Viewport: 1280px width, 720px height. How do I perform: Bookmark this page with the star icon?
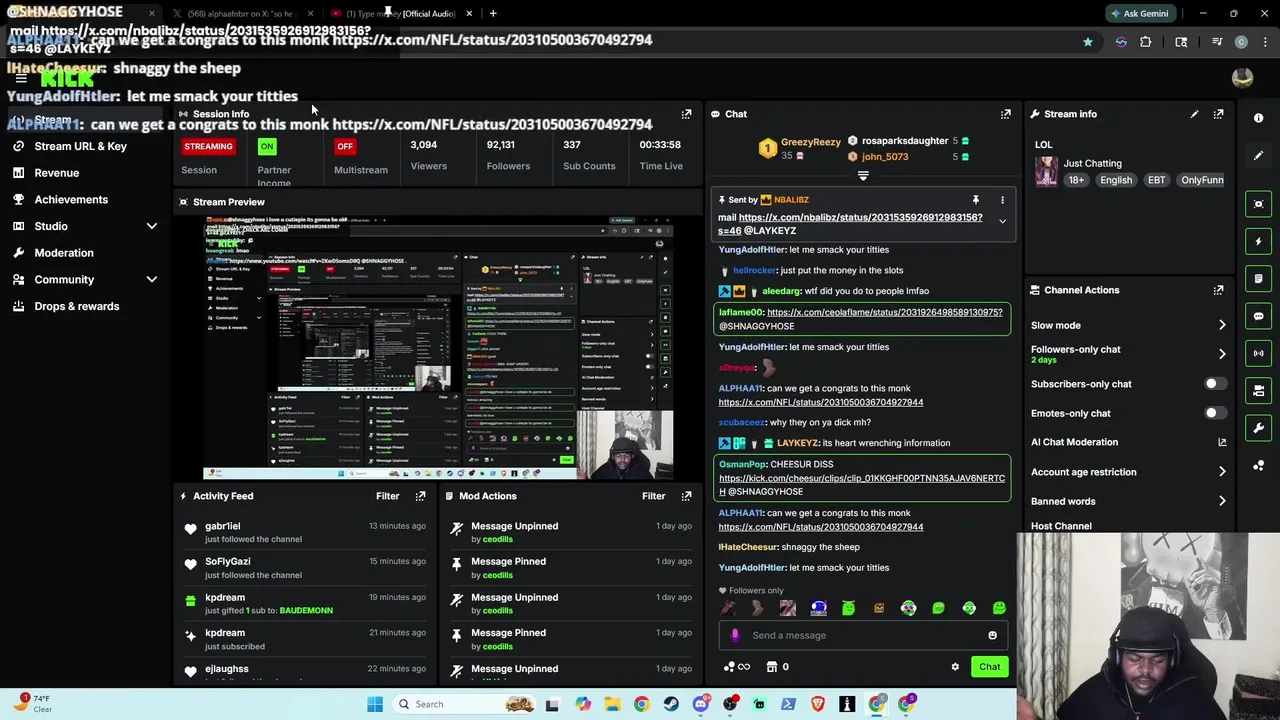(x=1087, y=42)
